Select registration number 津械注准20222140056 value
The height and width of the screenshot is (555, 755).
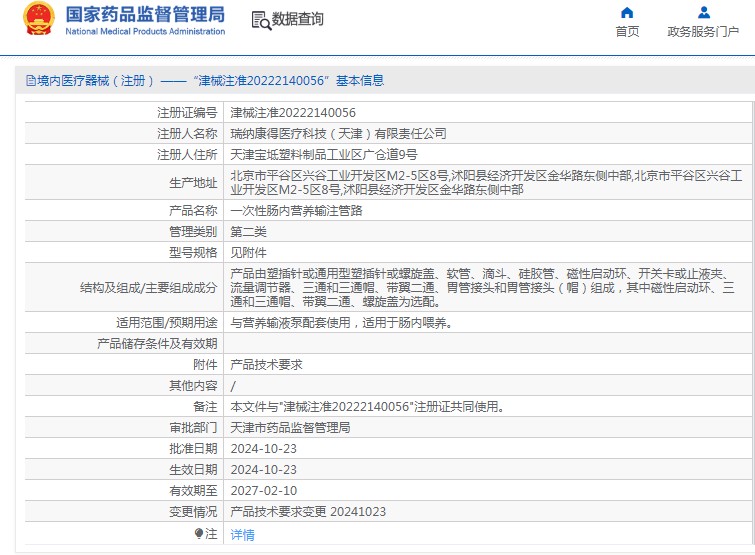[293, 113]
